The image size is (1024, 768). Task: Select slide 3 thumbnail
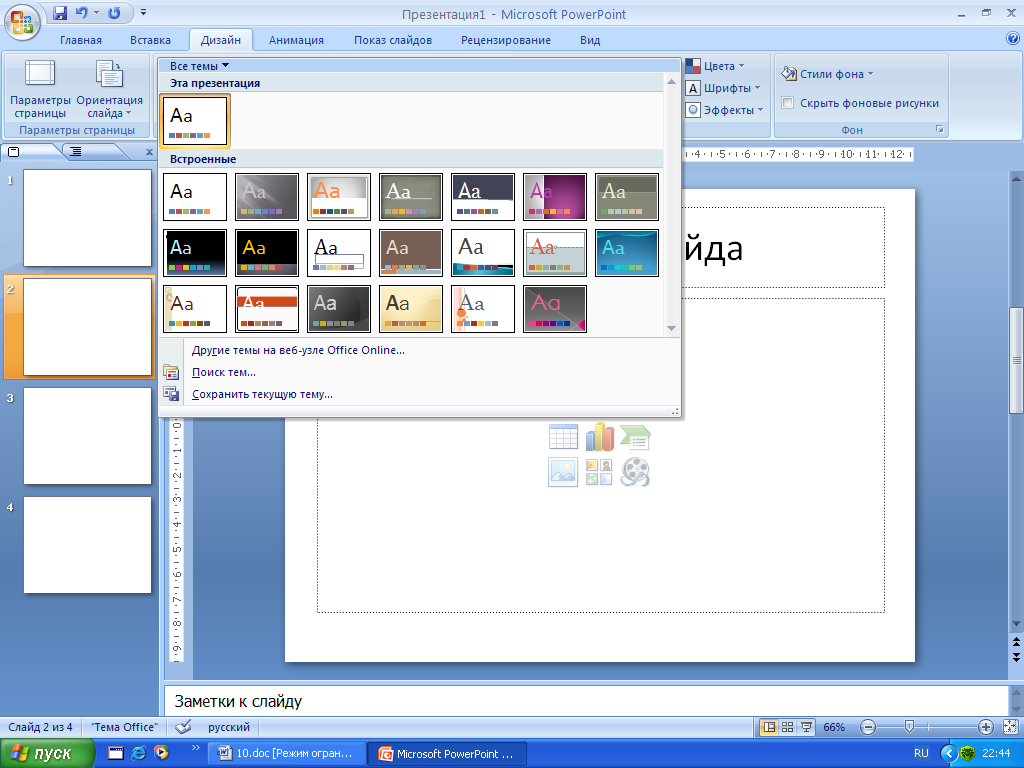coord(88,436)
